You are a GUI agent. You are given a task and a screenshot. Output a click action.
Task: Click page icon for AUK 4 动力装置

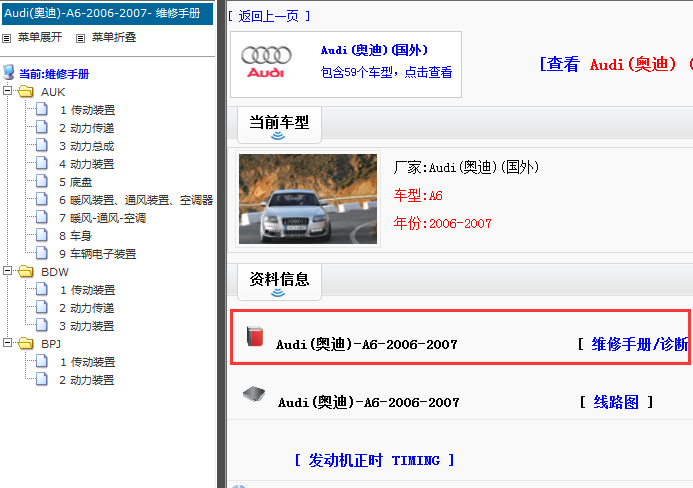click(42, 163)
